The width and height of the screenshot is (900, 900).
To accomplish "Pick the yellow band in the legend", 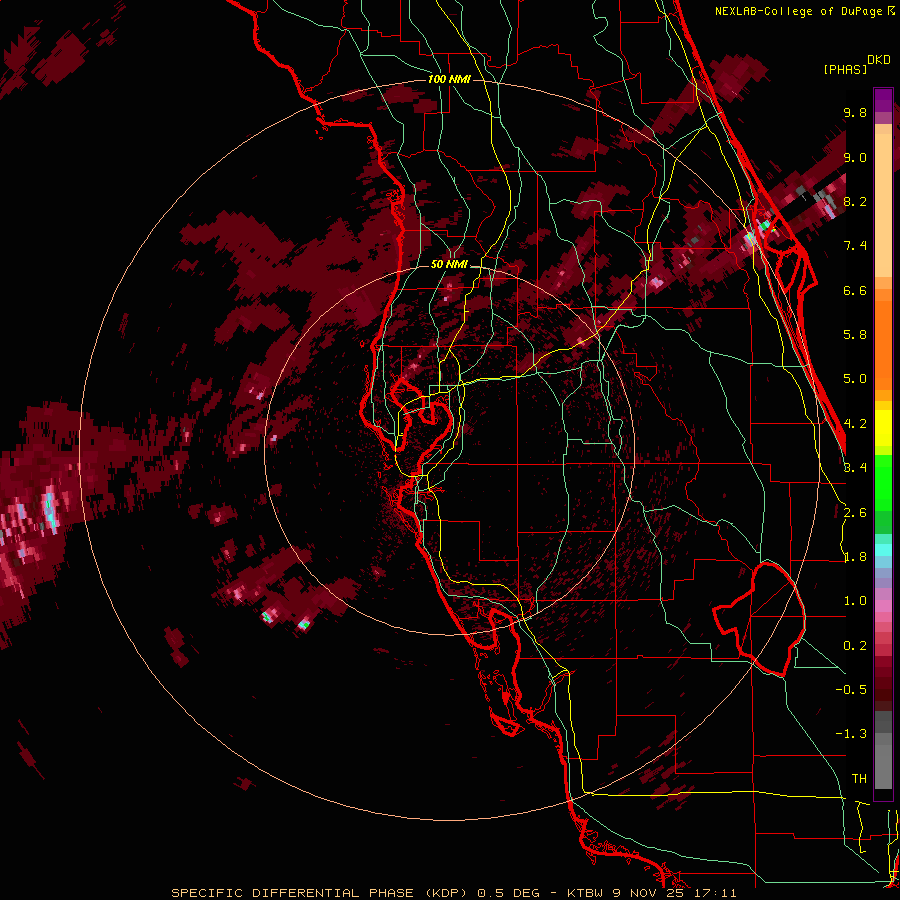I will coord(883,428).
